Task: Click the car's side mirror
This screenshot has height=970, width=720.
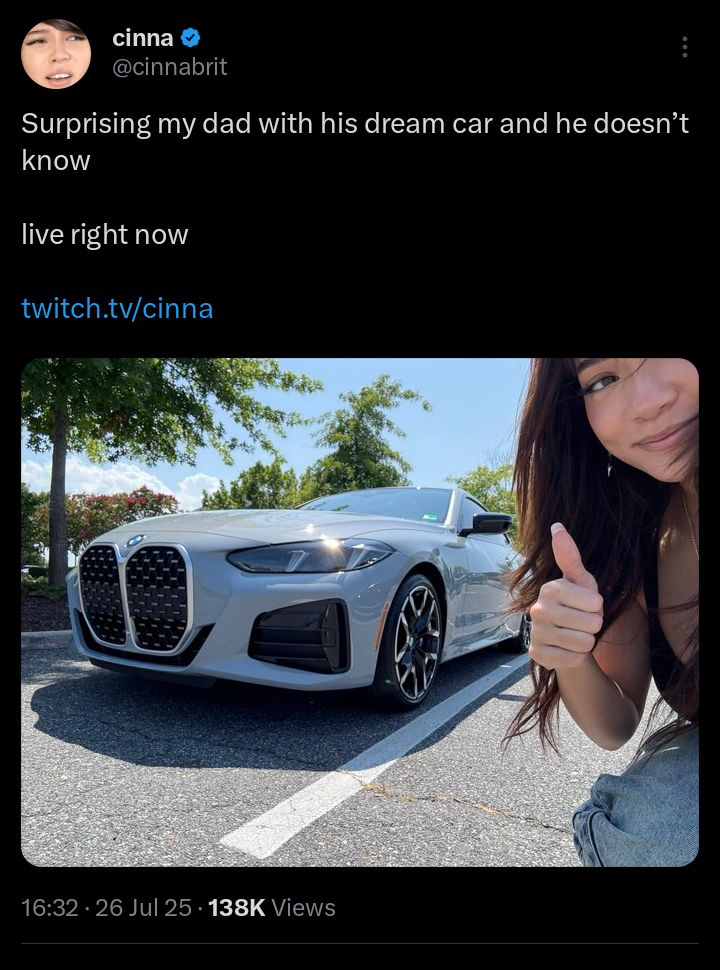Action: [x=487, y=525]
